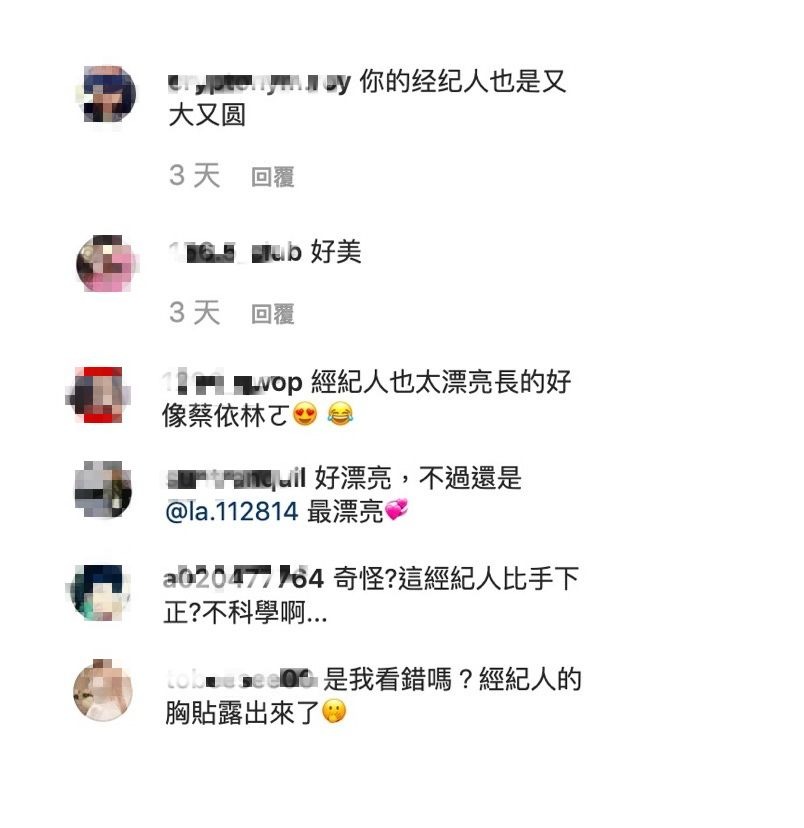Click the 3 天 timestamp under 好美 comment
Screen dimensions: 804x828
[x=194, y=313]
